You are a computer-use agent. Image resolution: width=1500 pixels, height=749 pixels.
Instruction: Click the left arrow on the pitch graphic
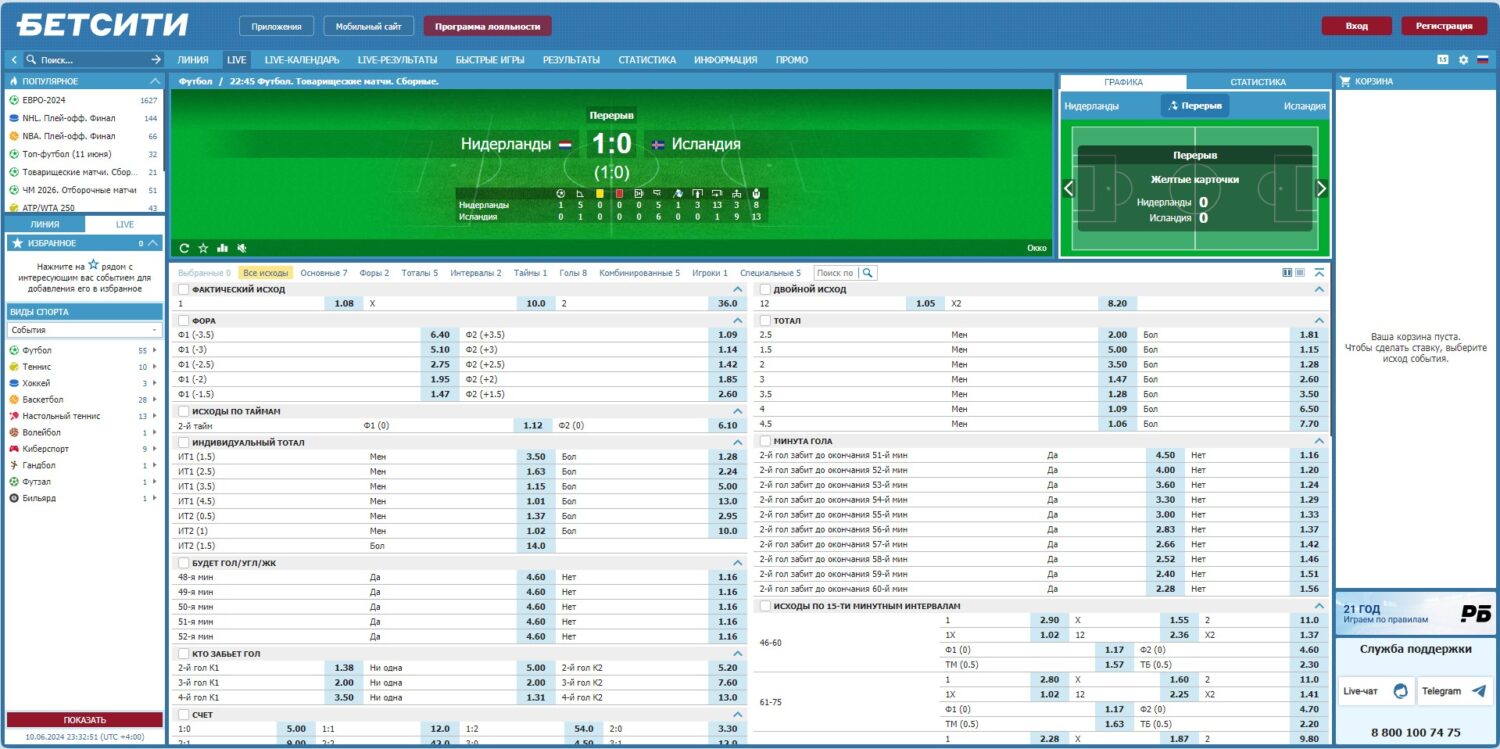click(x=1068, y=188)
